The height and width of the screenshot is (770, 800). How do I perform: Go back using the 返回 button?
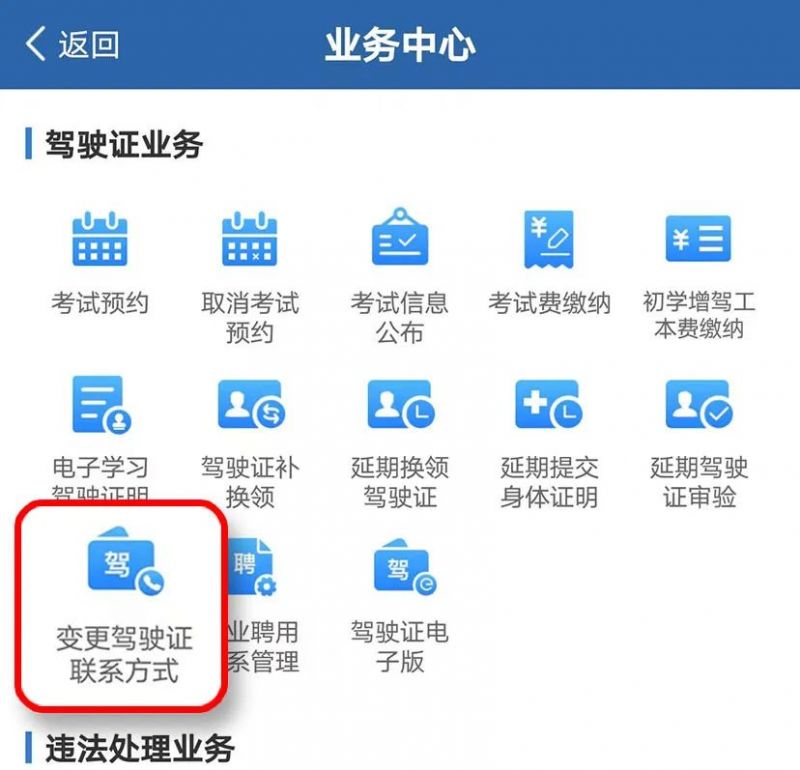72,44
